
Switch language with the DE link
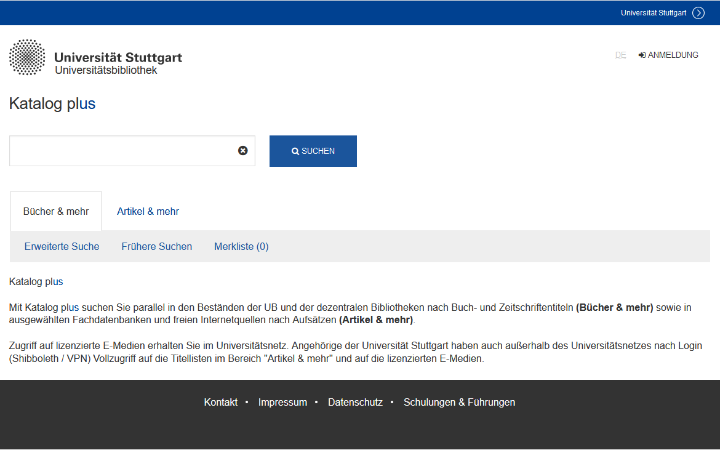tap(620, 55)
